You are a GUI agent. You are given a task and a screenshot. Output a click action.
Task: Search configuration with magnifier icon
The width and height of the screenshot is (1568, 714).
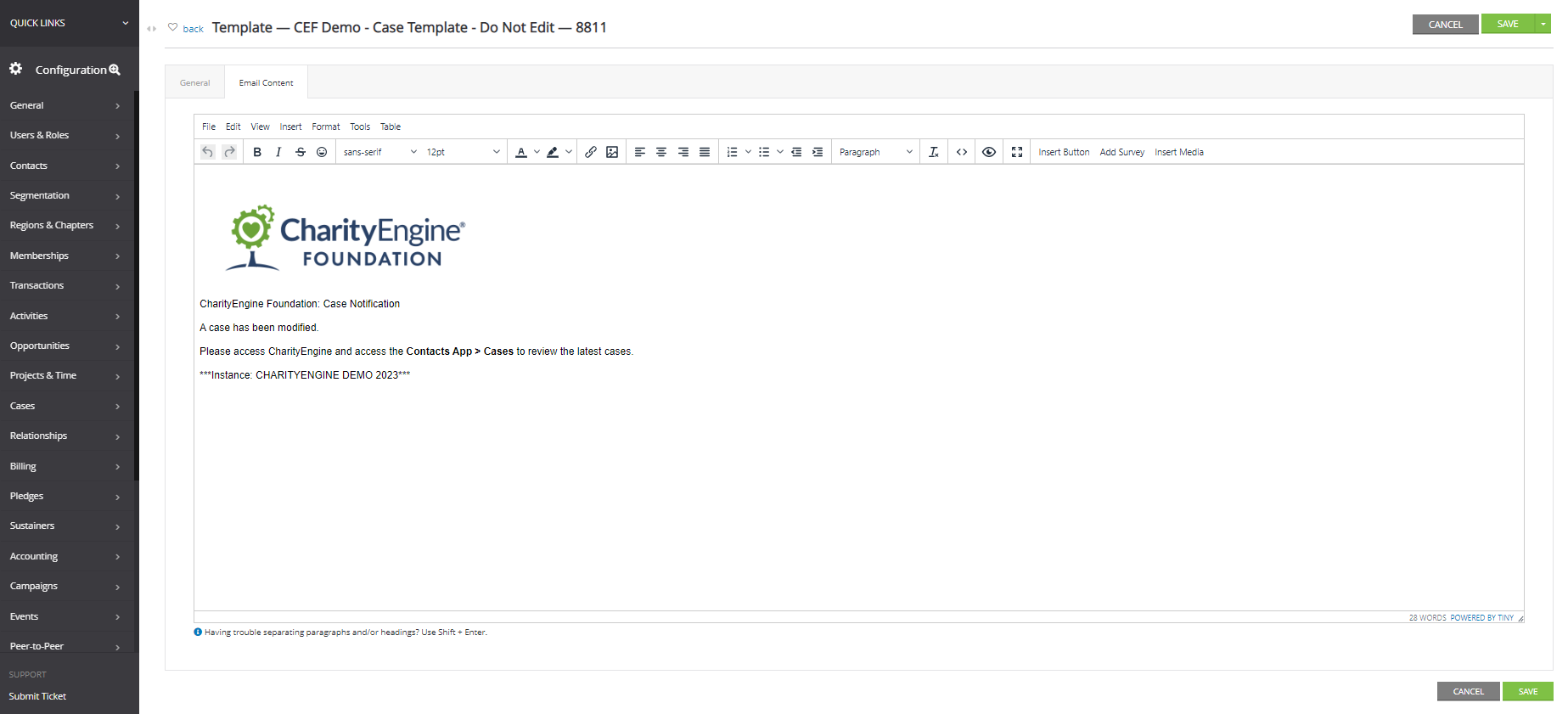pyautogui.click(x=115, y=70)
